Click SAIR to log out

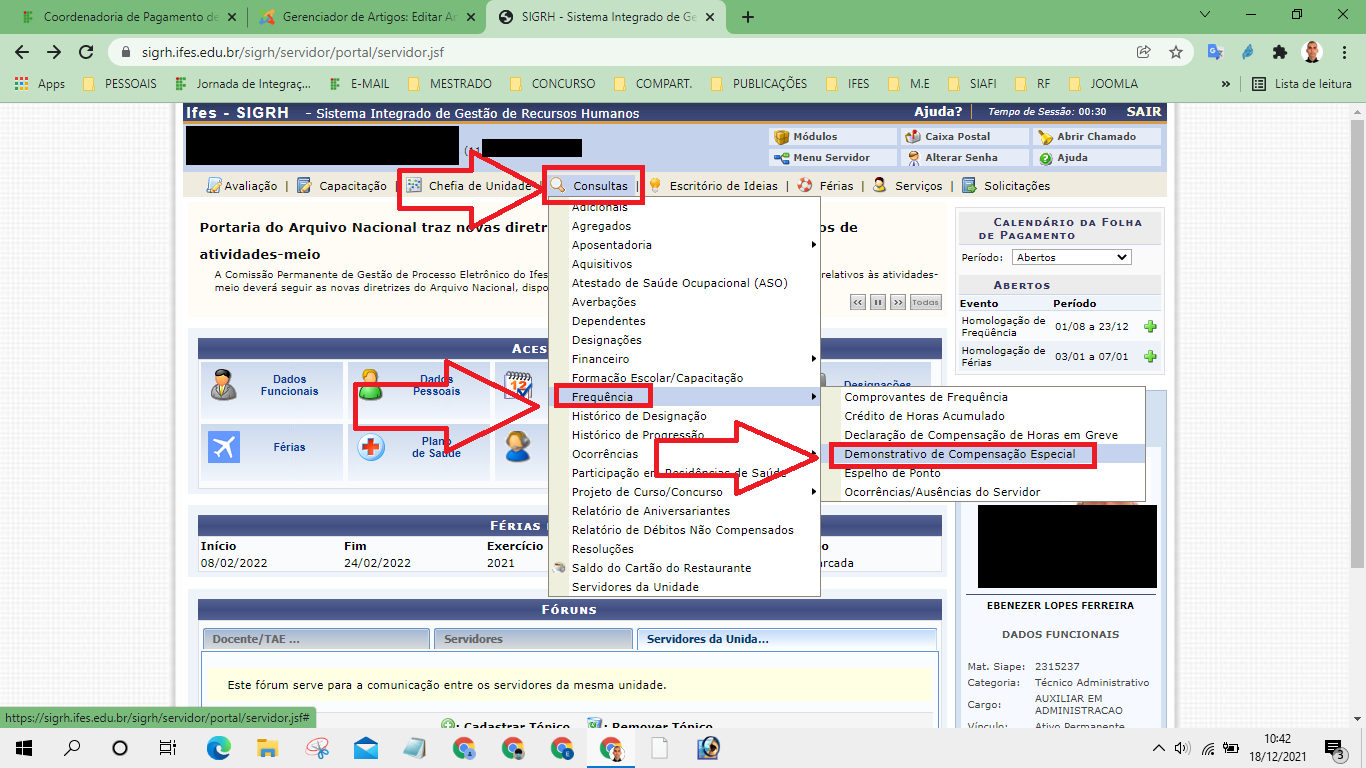tap(1144, 112)
